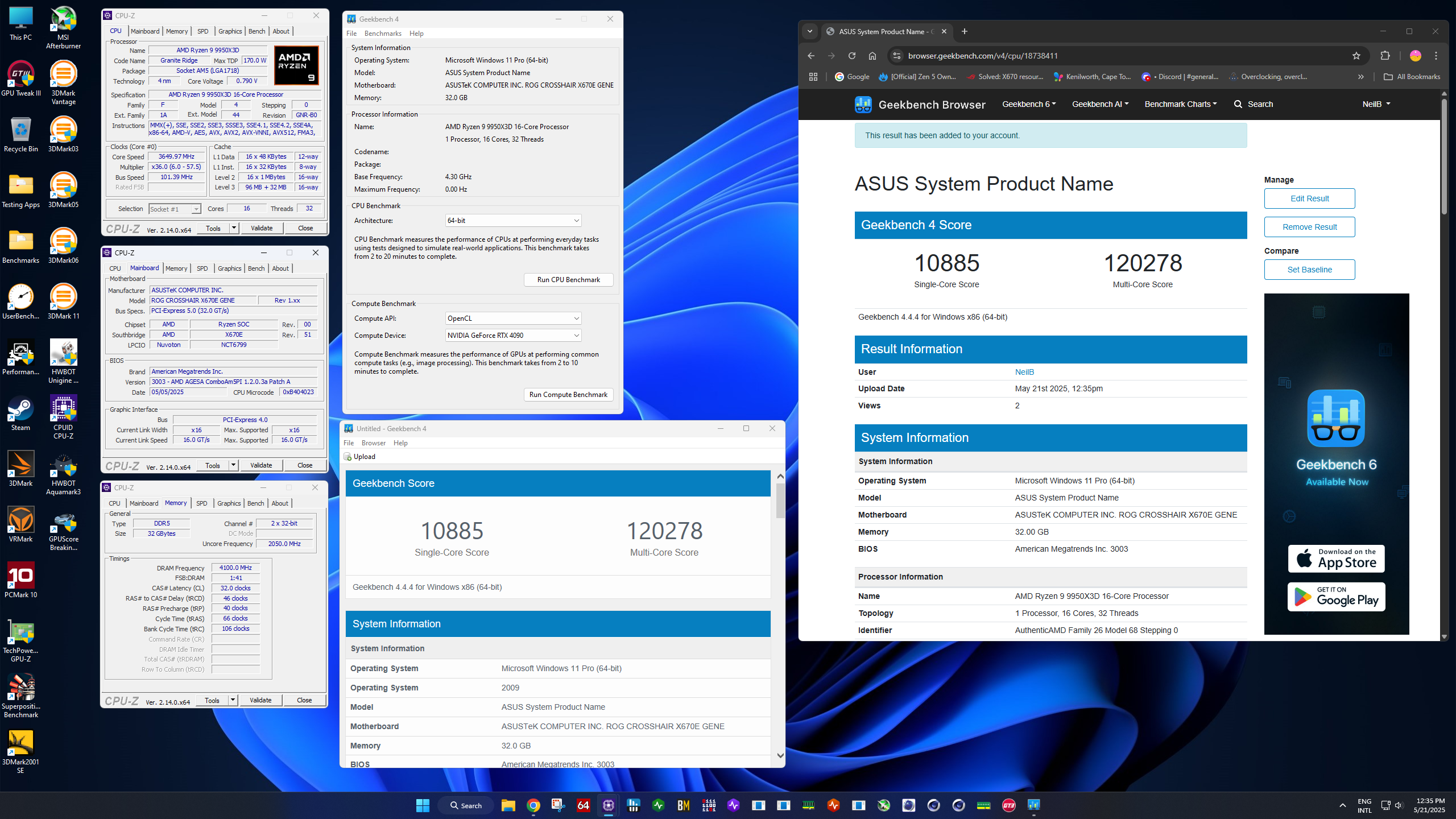
Task: Open Tools dropdown arrow in CPU-Z Memory window
Action: point(233,700)
